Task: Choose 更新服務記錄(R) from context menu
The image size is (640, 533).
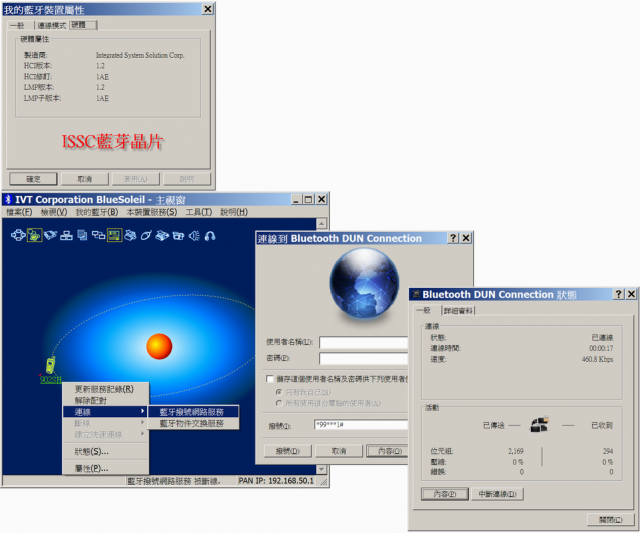Action: 105,389
